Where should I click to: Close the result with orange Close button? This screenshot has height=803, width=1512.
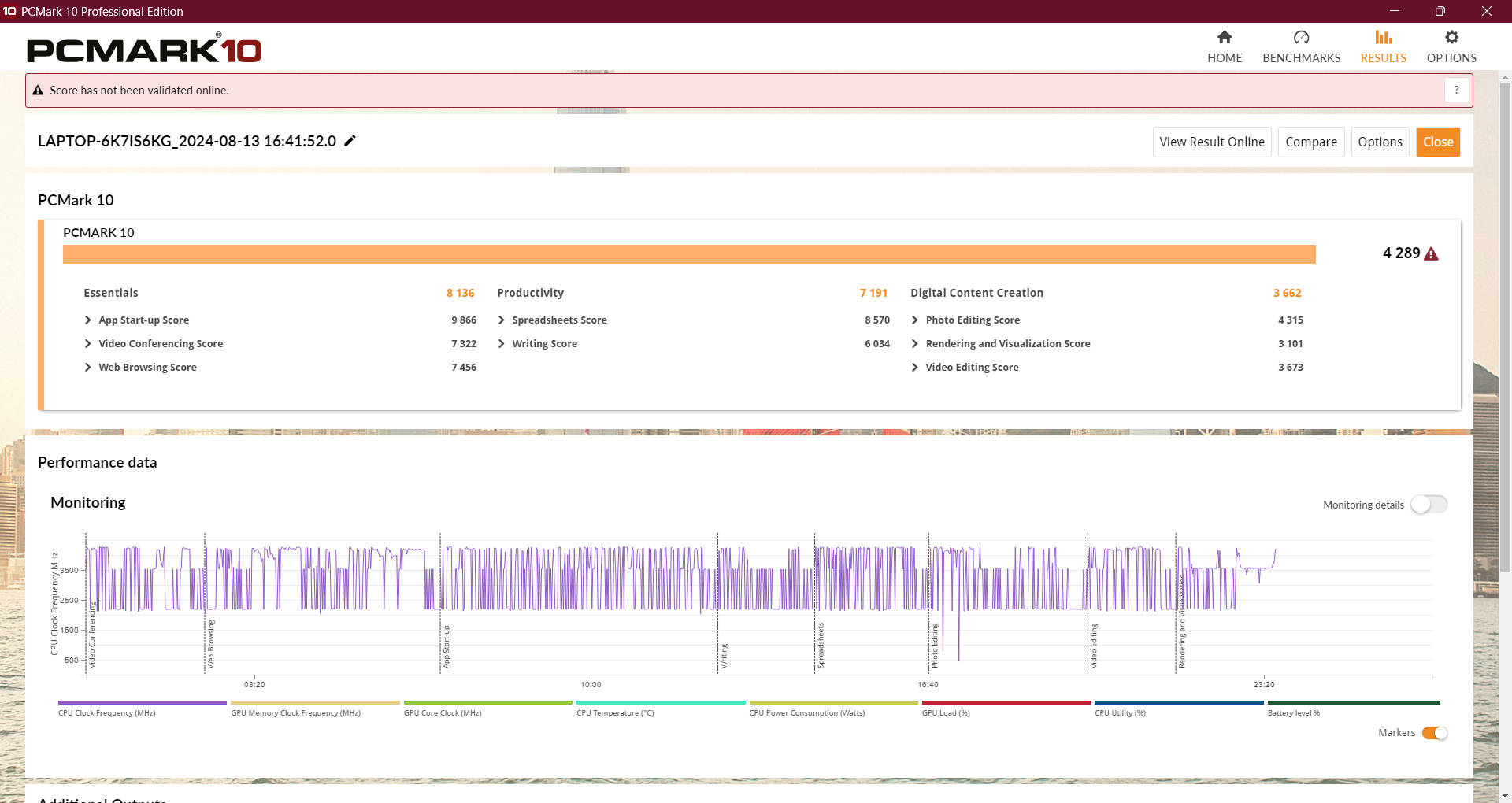tap(1438, 142)
